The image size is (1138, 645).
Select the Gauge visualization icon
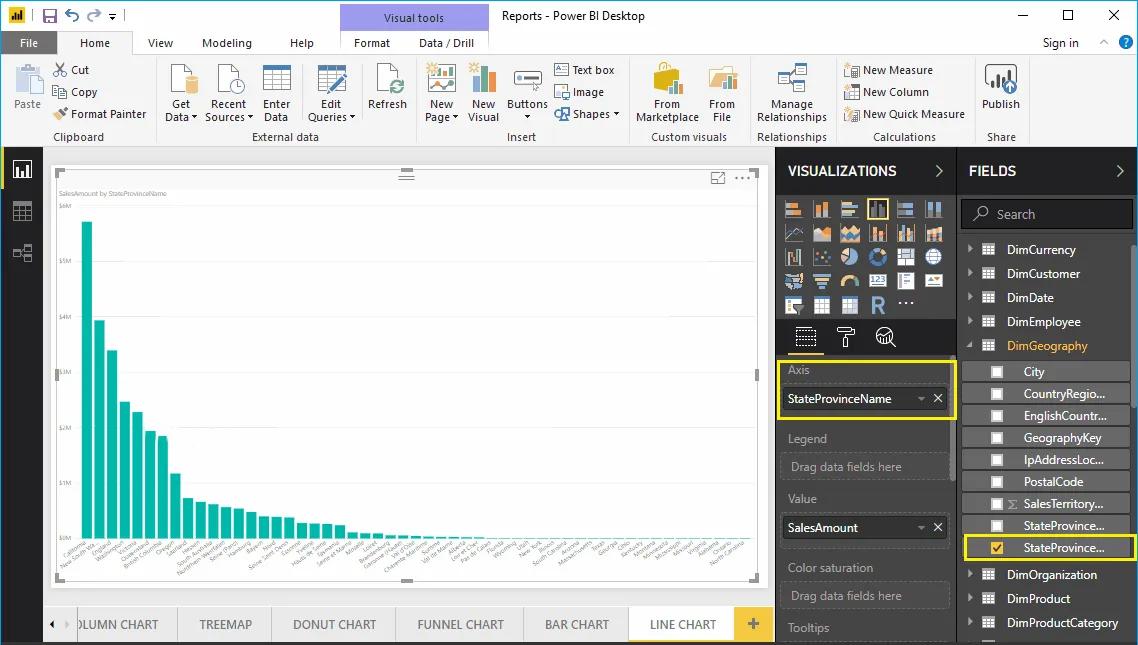849,281
